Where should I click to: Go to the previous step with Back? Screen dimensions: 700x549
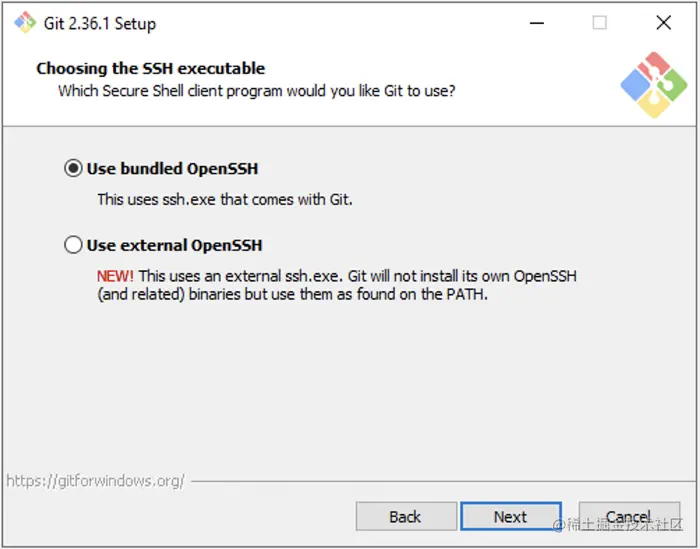click(x=405, y=517)
